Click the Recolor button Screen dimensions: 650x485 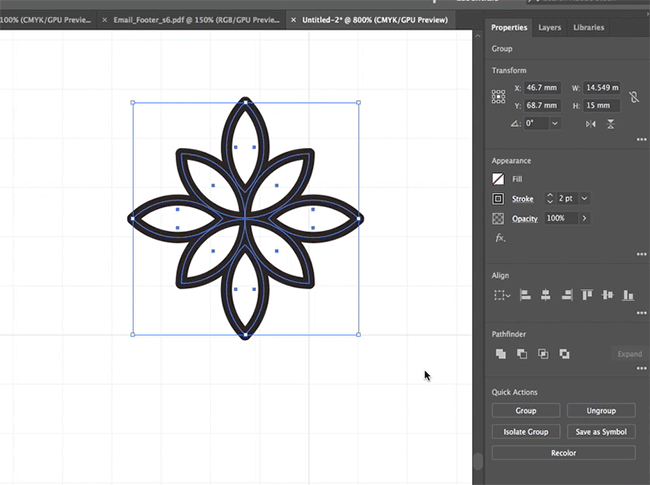pyautogui.click(x=563, y=453)
